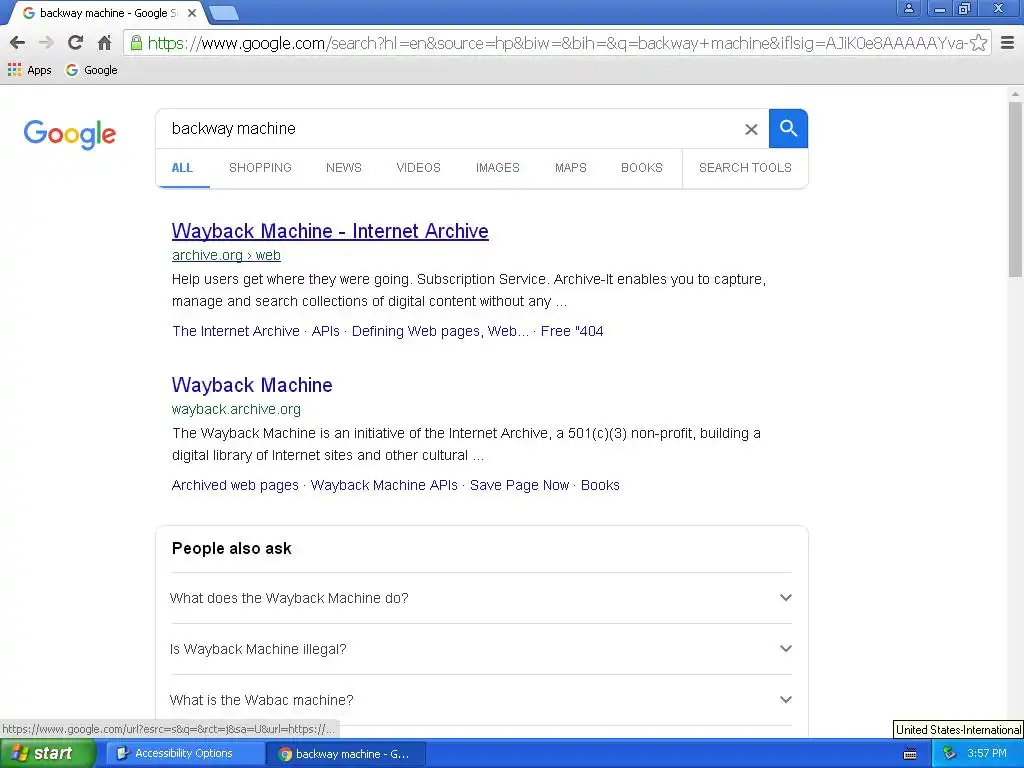Select the ALL results tab
Image resolution: width=1024 pixels, height=768 pixels.
coord(182,168)
